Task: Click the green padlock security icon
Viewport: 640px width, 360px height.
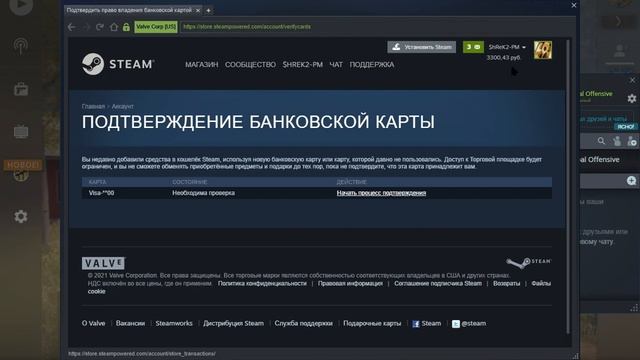Action: pyautogui.click(x=126, y=27)
